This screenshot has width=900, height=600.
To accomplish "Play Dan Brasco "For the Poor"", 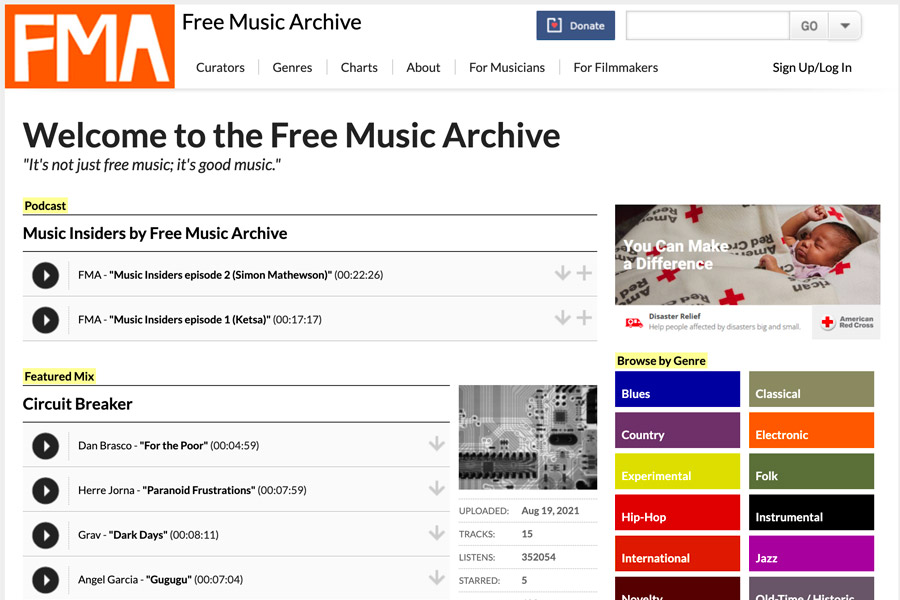I will click(45, 446).
